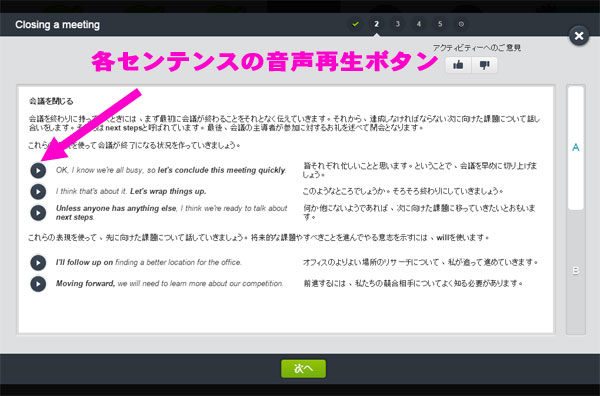Click the sentence "OK, I know we're all busy"
Viewport: 600px width, 396px height.
[171, 170]
